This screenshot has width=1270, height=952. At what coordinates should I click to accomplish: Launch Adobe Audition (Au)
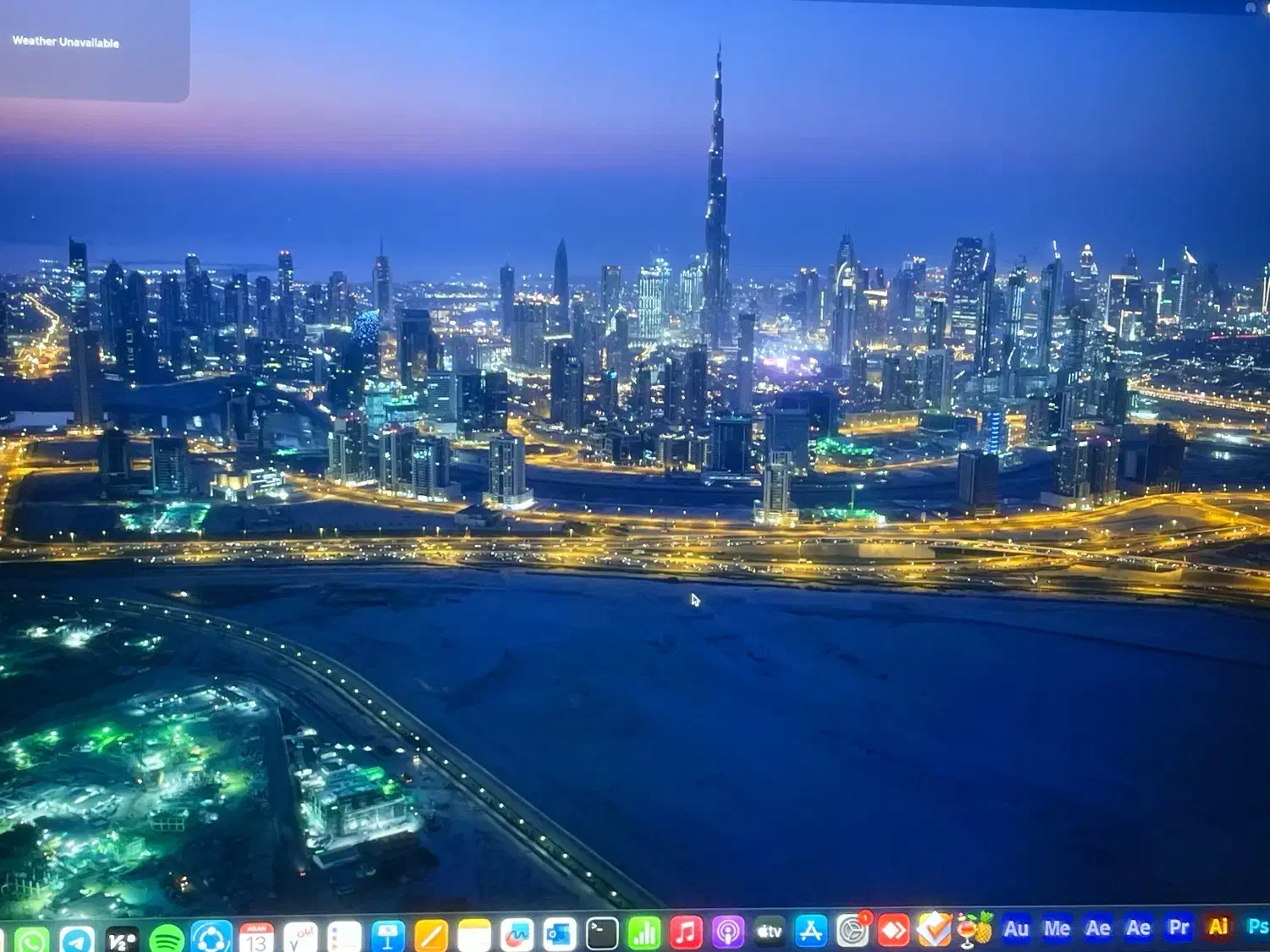[x=1016, y=928]
